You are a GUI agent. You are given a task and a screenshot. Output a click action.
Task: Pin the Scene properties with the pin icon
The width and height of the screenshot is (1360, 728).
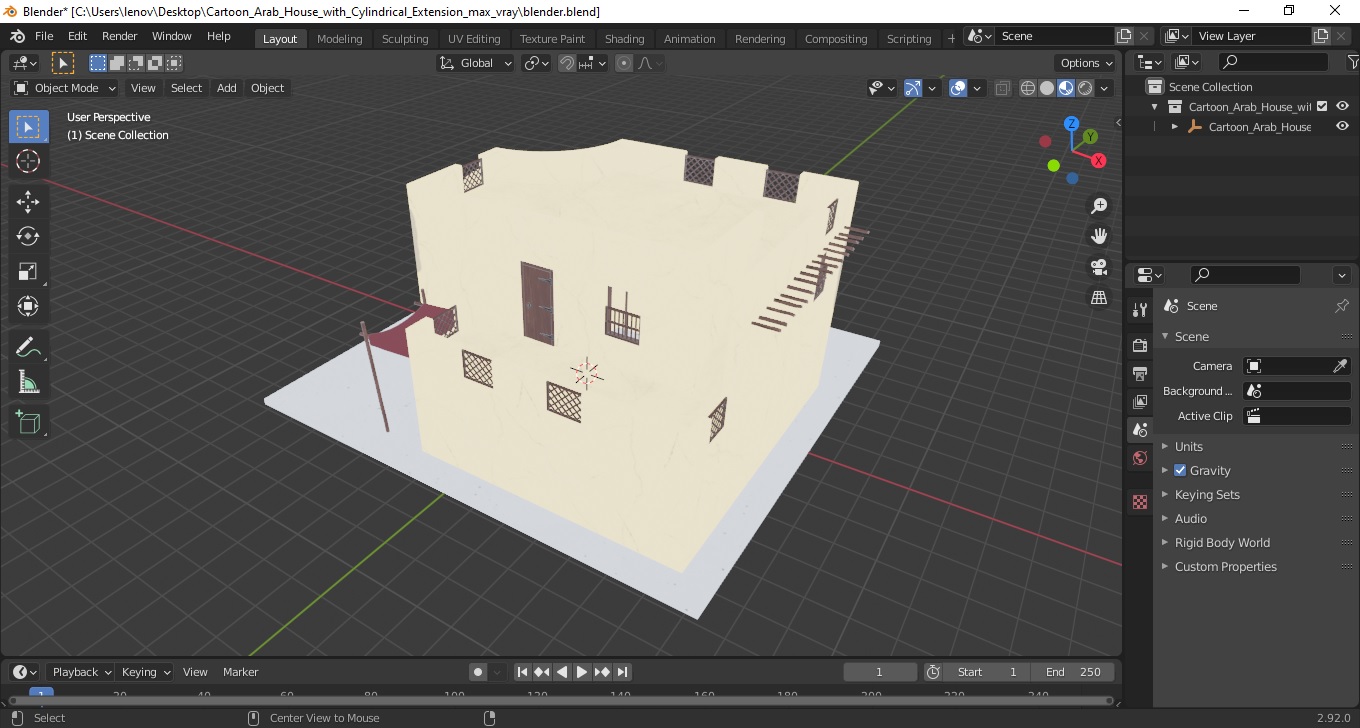coord(1342,306)
